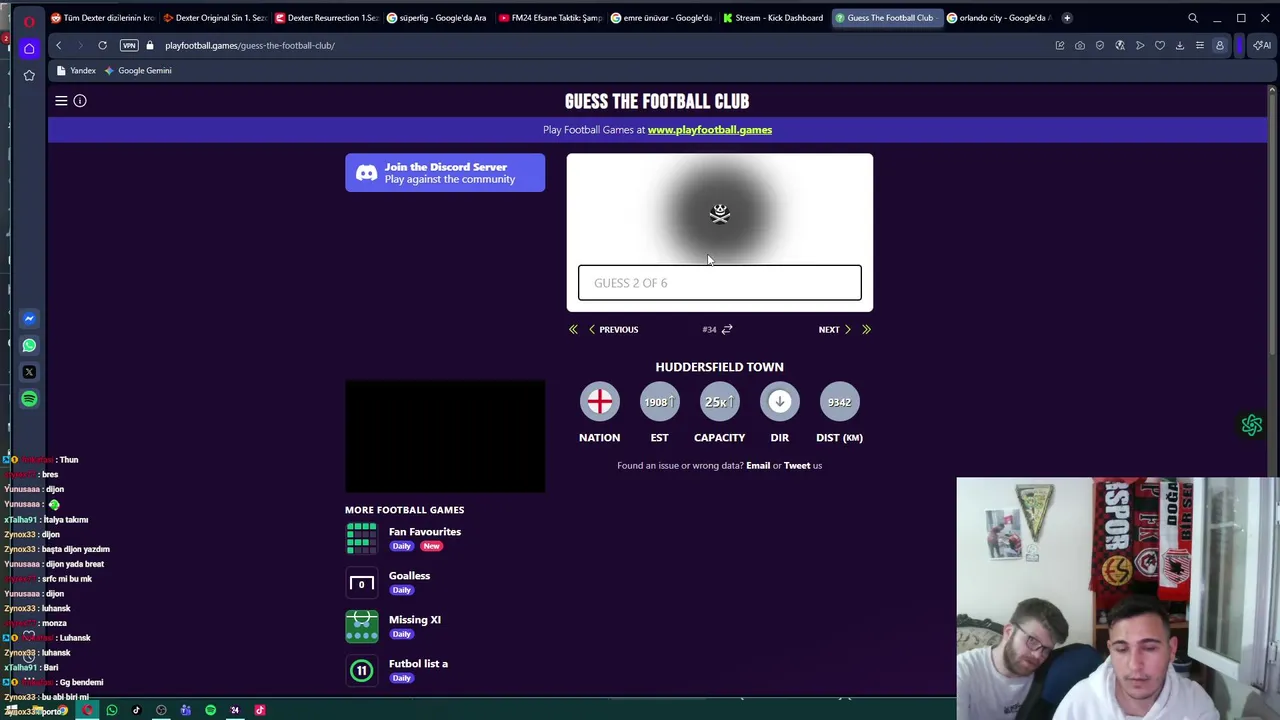Click the Discord logo icon
The height and width of the screenshot is (720, 1280).
pos(367,173)
